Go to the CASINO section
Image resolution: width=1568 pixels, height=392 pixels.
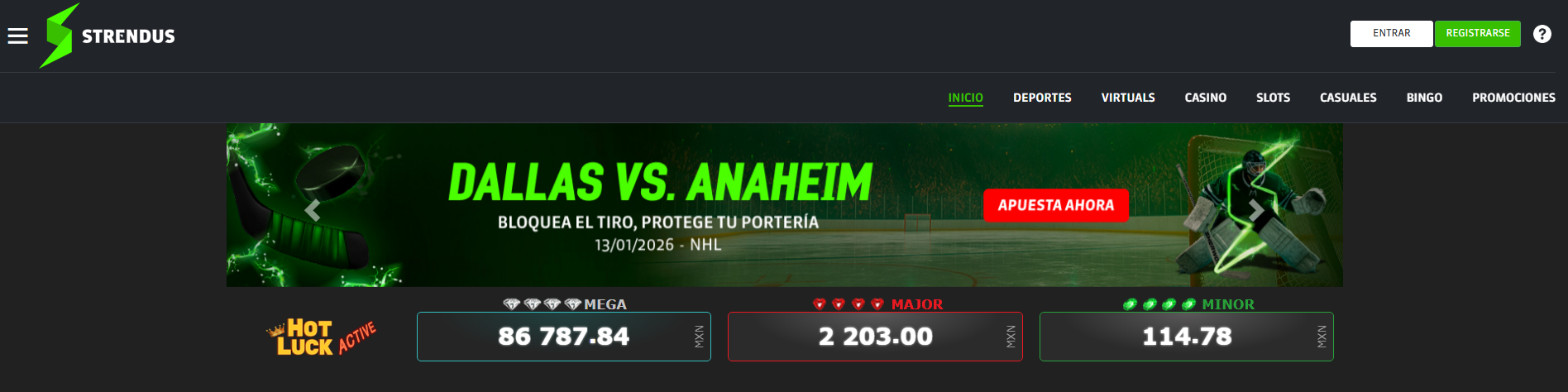click(1205, 98)
